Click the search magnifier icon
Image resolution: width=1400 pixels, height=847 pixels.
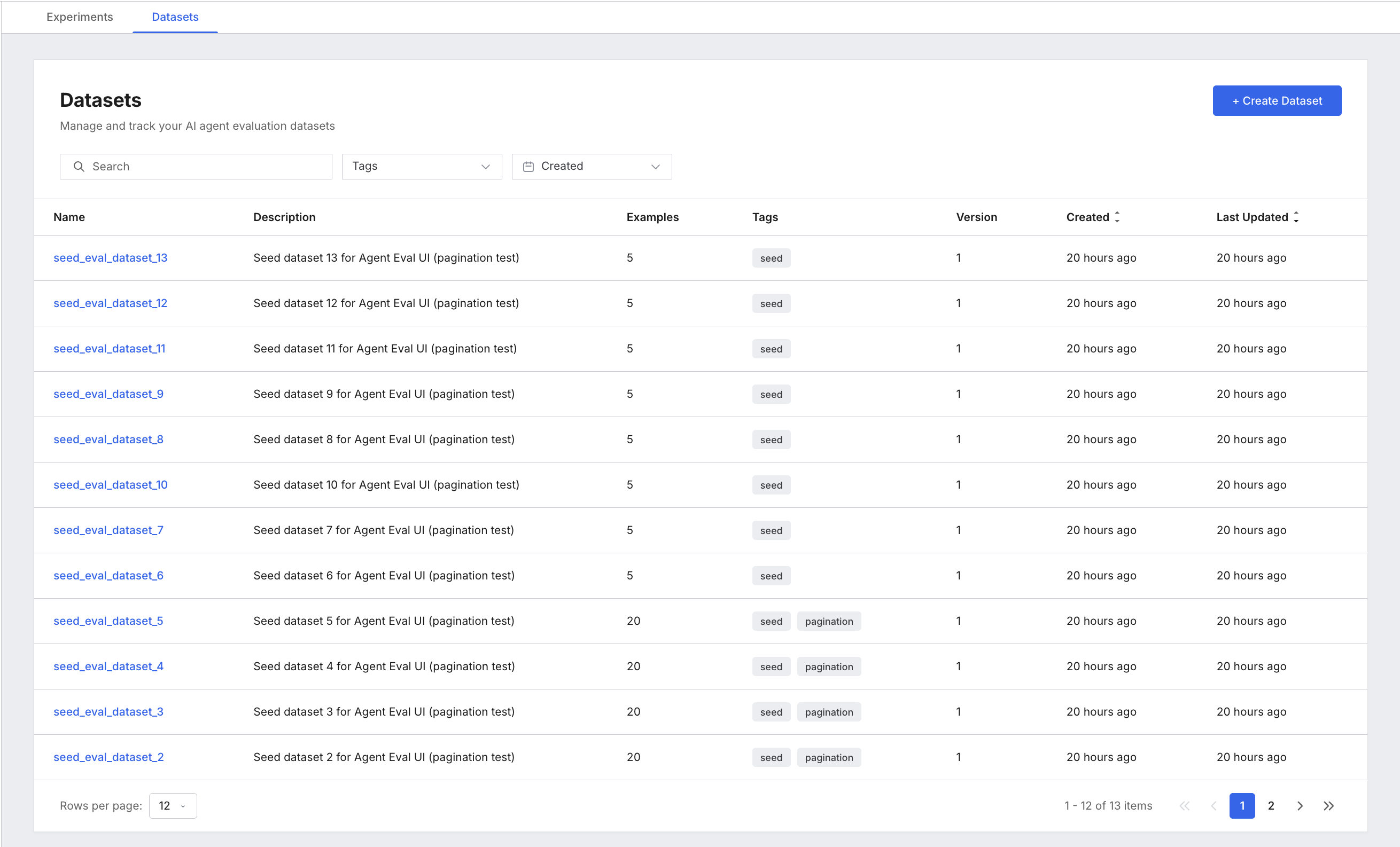pyautogui.click(x=79, y=166)
